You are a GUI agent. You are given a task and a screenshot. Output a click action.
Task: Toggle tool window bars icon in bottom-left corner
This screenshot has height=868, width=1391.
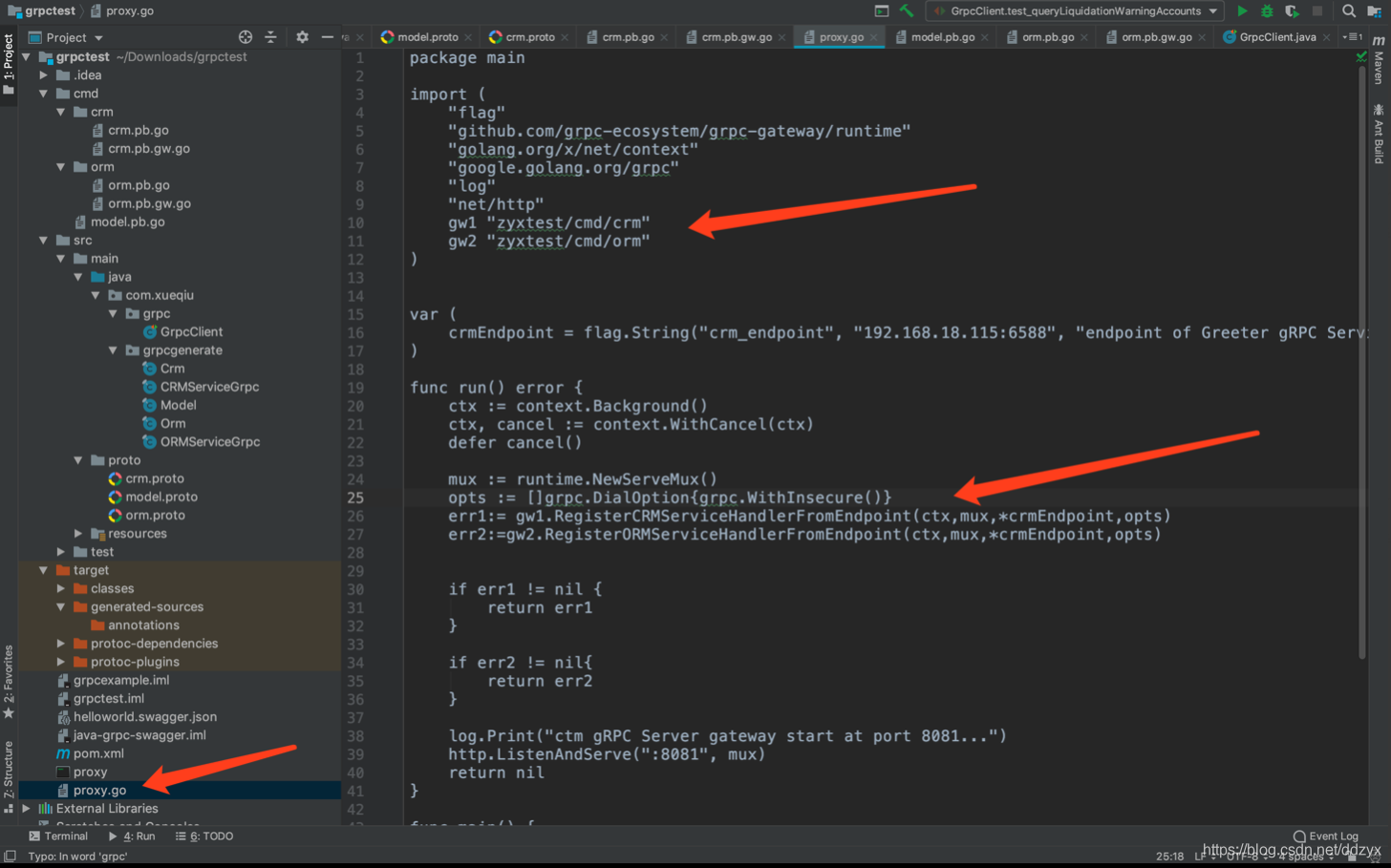10,857
